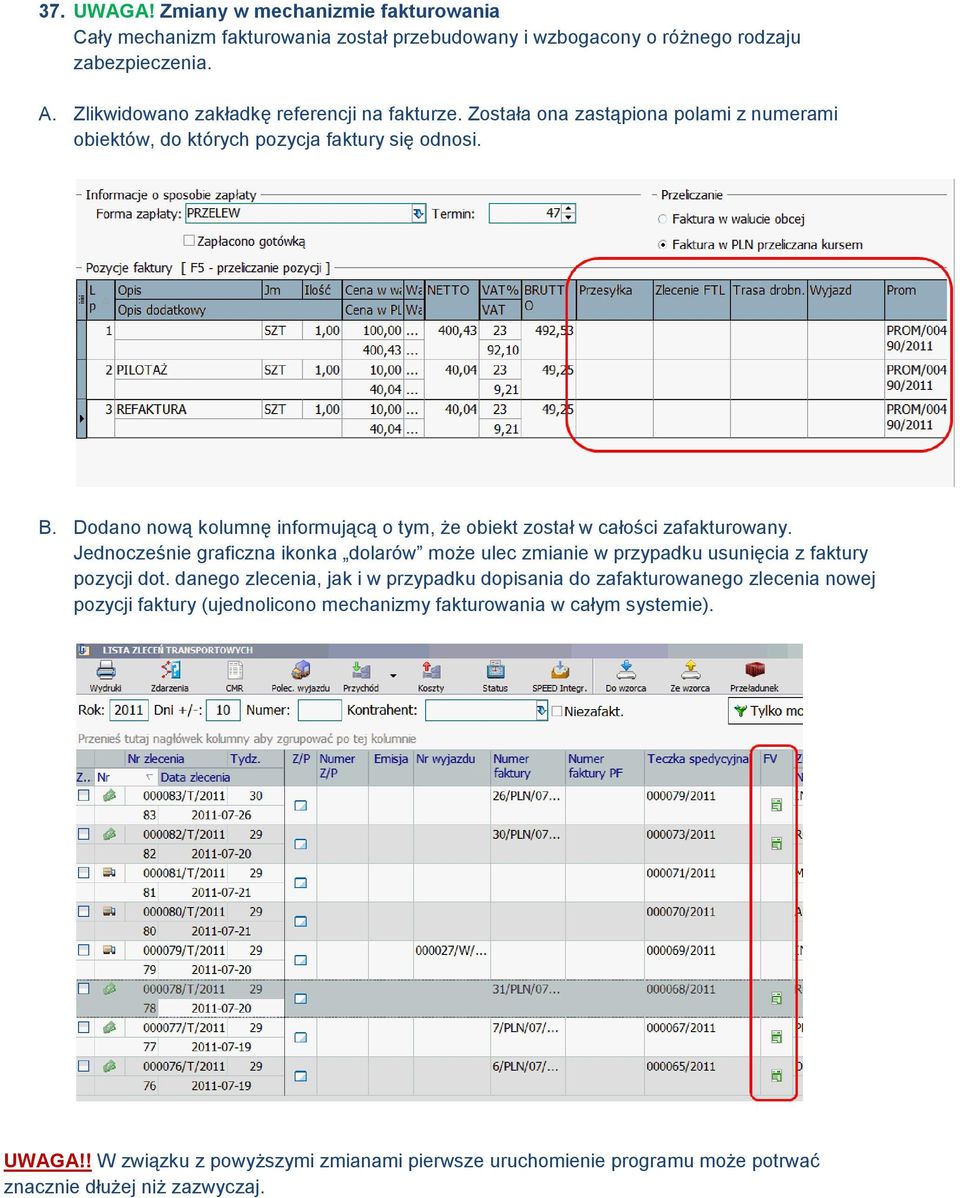
Task: Tick checkbox for order 000080/T/2011
Action: [83, 911]
